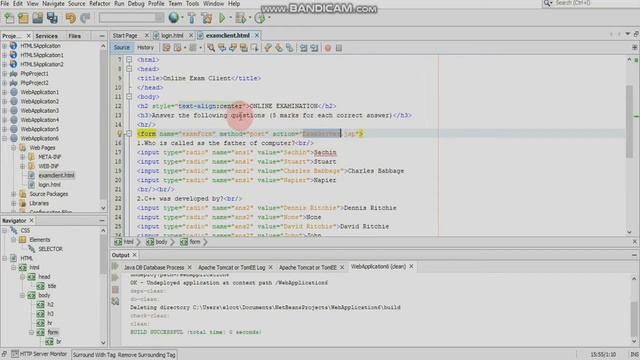Click the Undo arrow icon

pyautogui.click(x=71, y=18)
